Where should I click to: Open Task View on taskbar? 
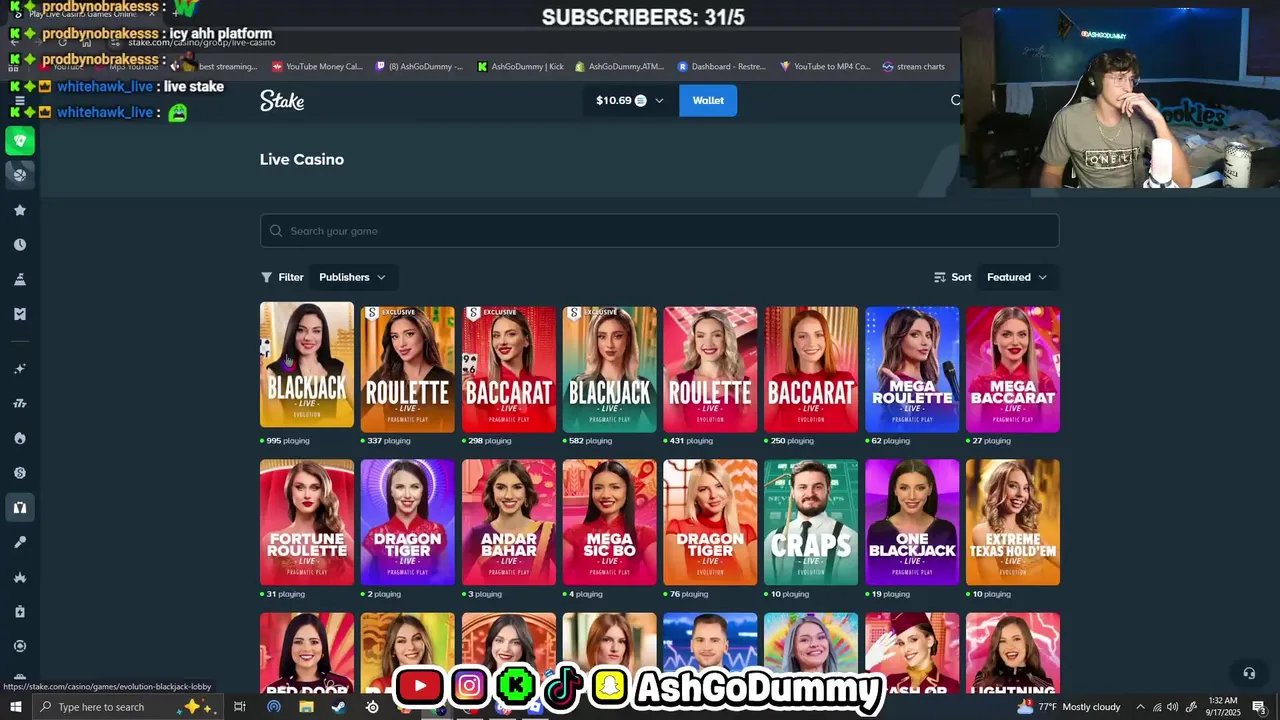[240, 707]
